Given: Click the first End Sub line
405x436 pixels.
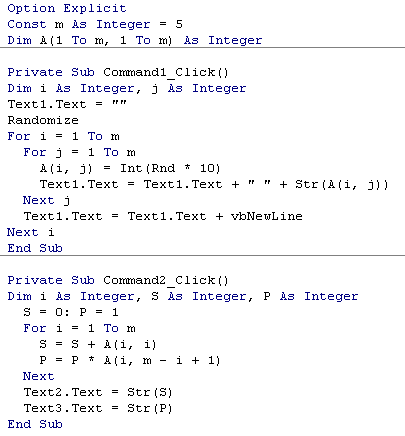Looking at the screenshot, I should pyautogui.click(x=35, y=248).
